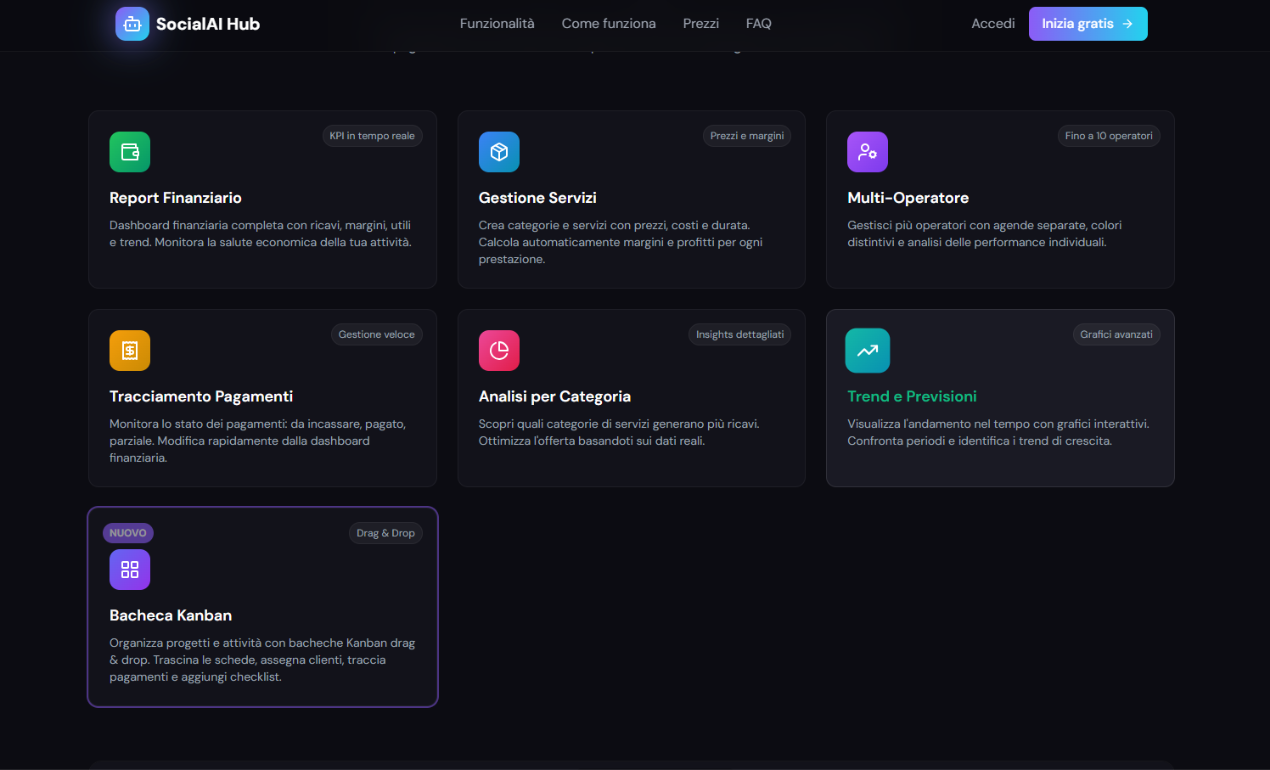Screen dimensions: 1270x770
Task: Click the Accedi link
Action: click(993, 23)
